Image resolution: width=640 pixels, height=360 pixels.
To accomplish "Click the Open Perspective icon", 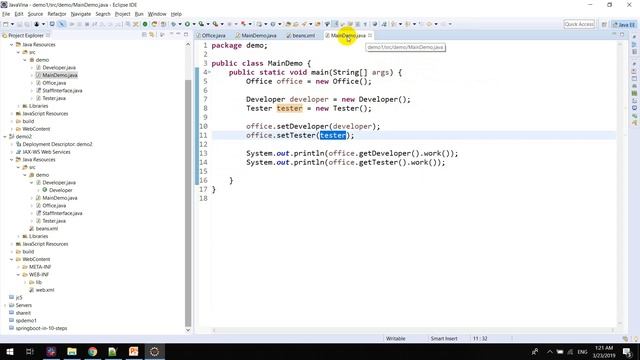I will tap(604, 24).
